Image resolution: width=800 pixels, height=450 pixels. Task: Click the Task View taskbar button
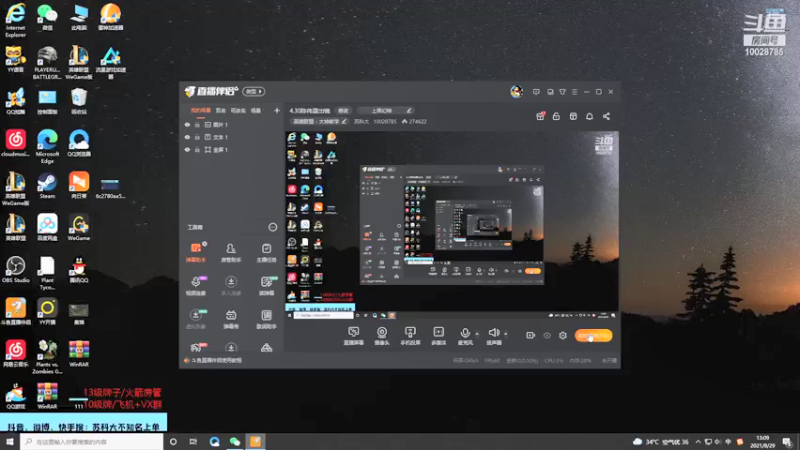[x=193, y=441]
